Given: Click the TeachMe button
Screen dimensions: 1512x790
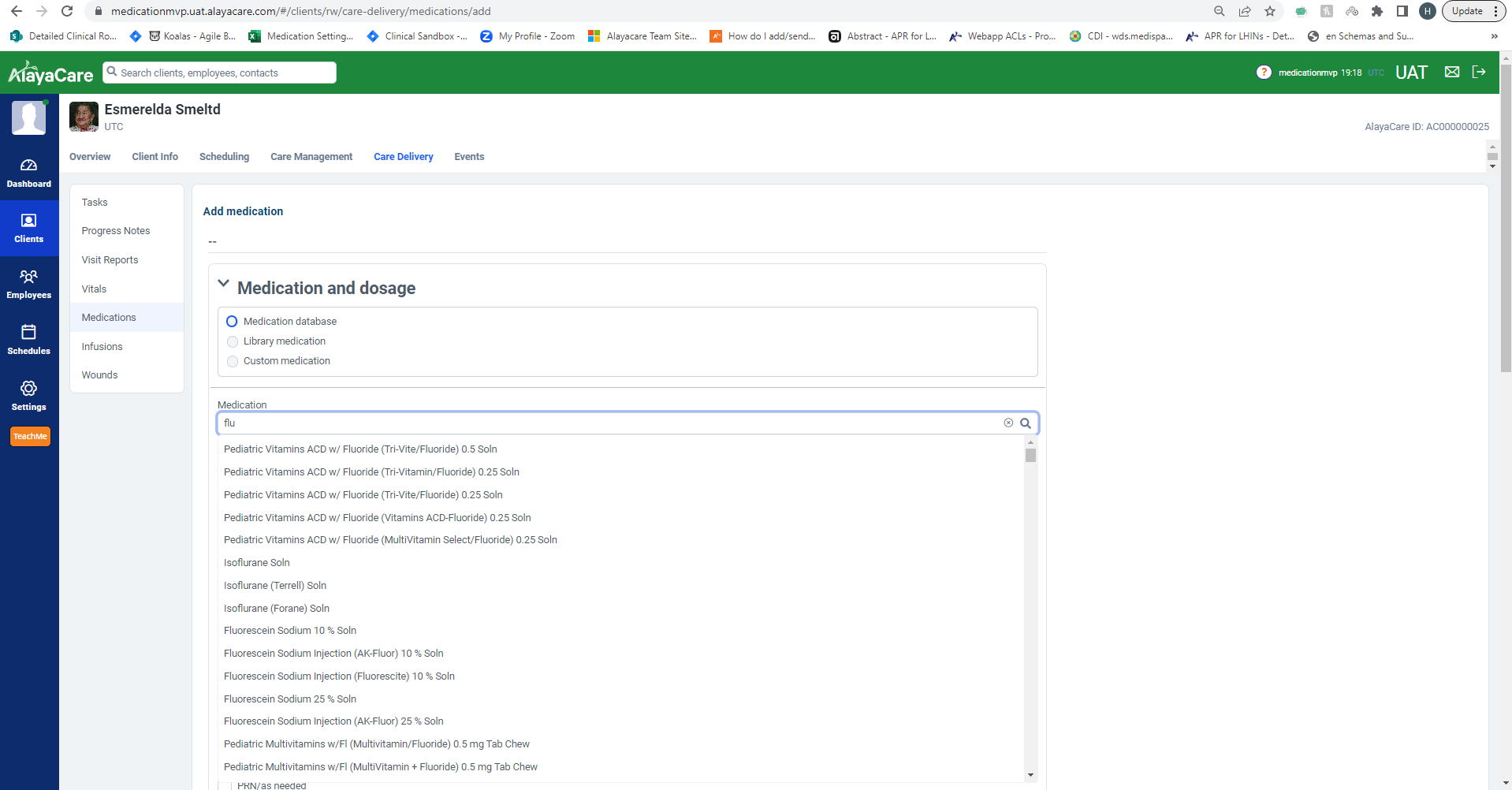Looking at the screenshot, I should pos(30,437).
